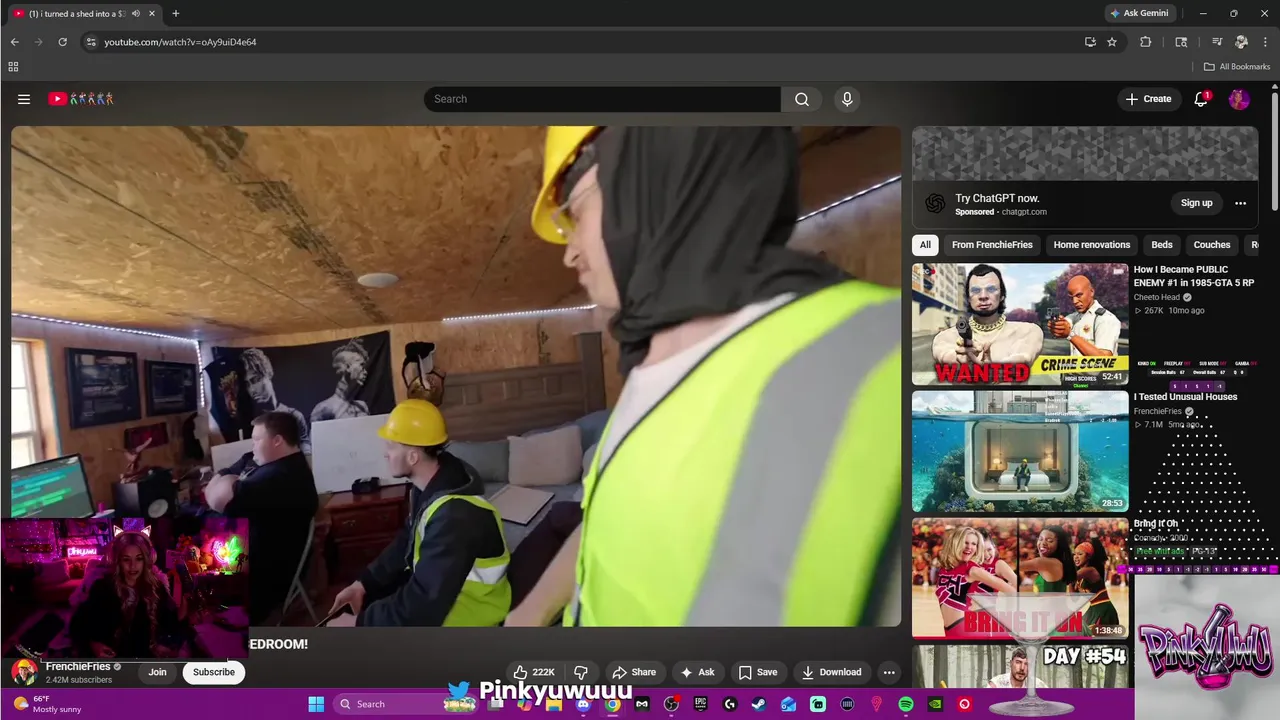Click Ask Gemini in title bar
1280x720 pixels.
(x=1139, y=13)
